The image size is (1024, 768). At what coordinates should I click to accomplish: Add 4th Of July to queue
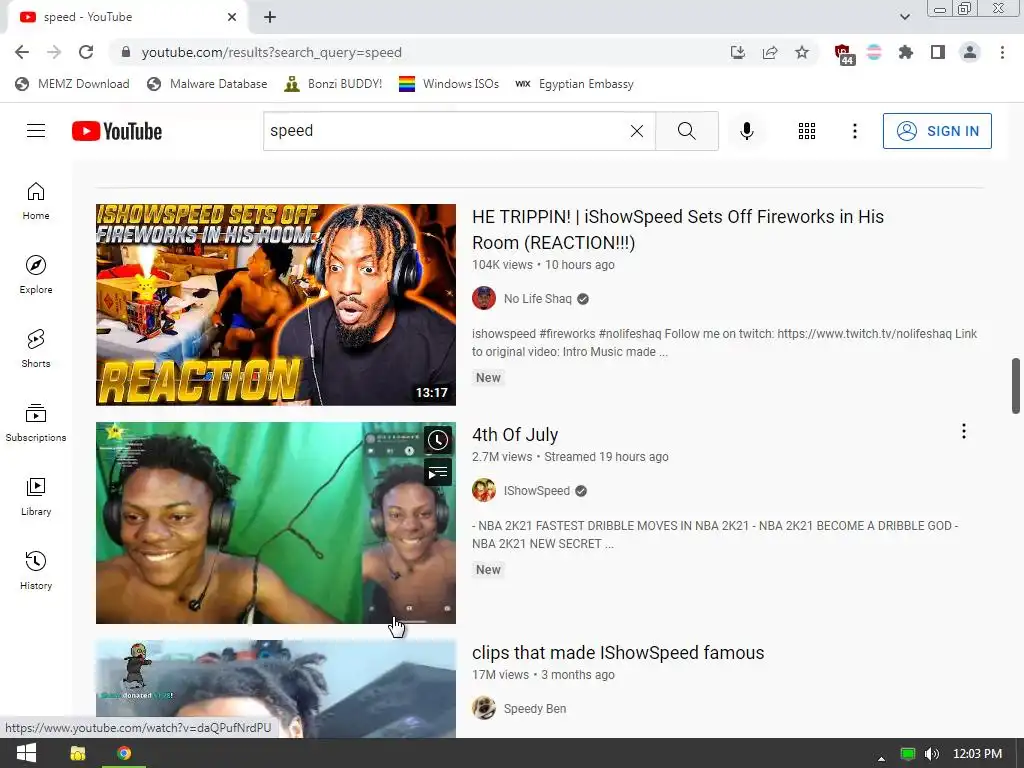(438, 472)
